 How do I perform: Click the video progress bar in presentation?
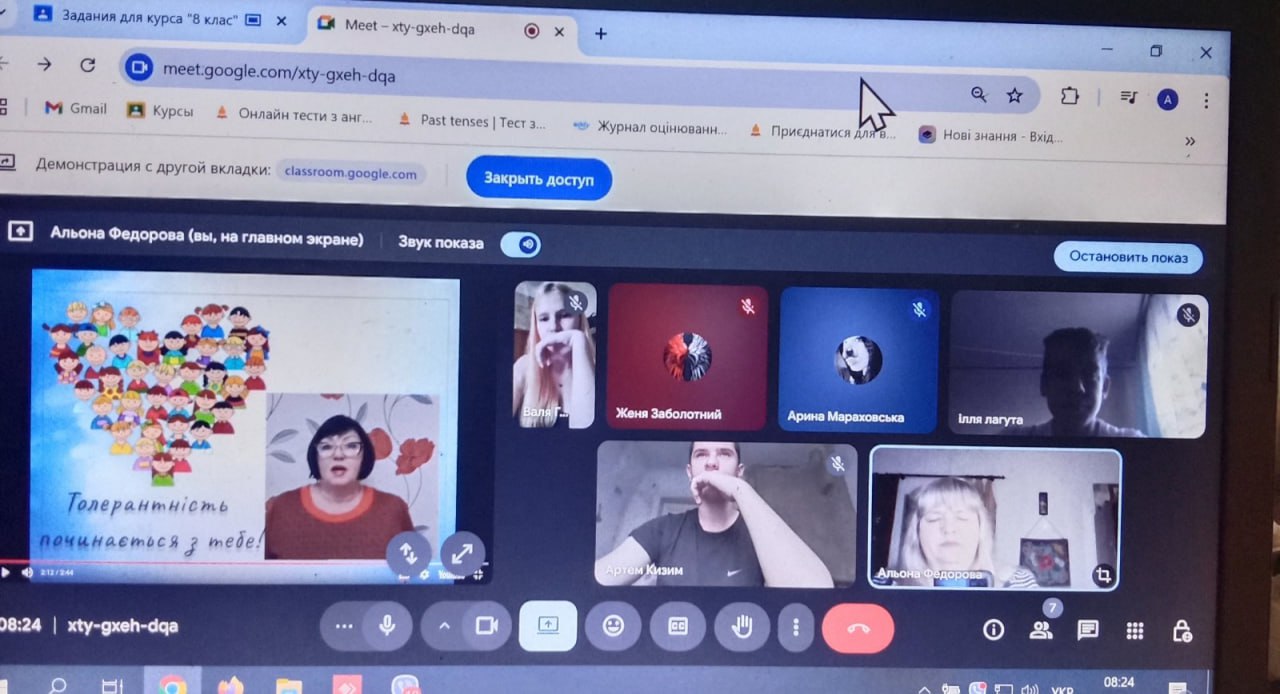pos(200,562)
